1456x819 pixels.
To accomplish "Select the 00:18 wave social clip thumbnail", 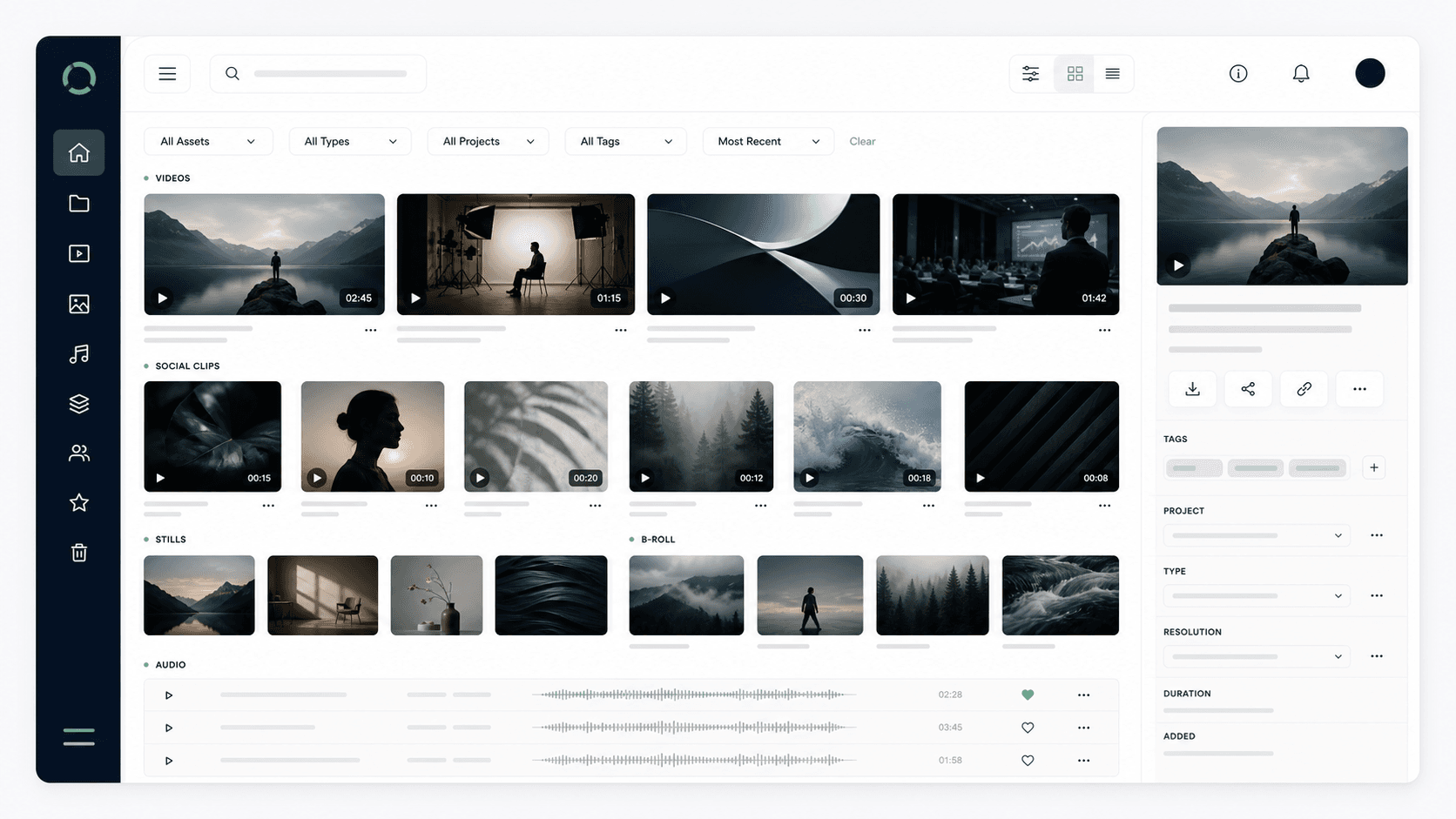I will click(867, 436).
